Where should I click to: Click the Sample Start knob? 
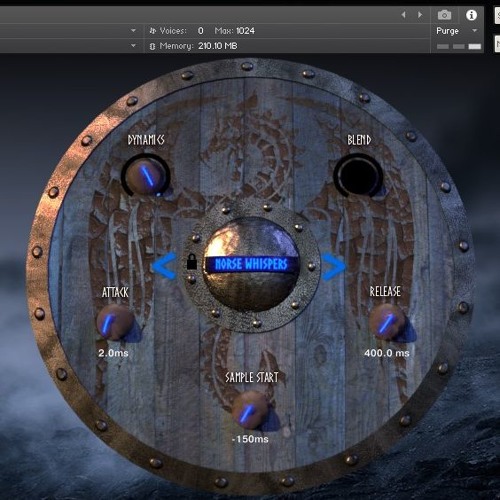(250, 410)
